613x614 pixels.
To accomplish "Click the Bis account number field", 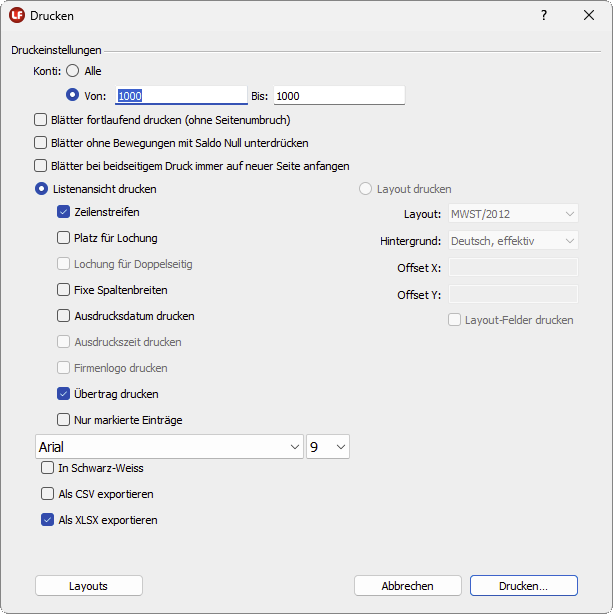I will point(339,96).
